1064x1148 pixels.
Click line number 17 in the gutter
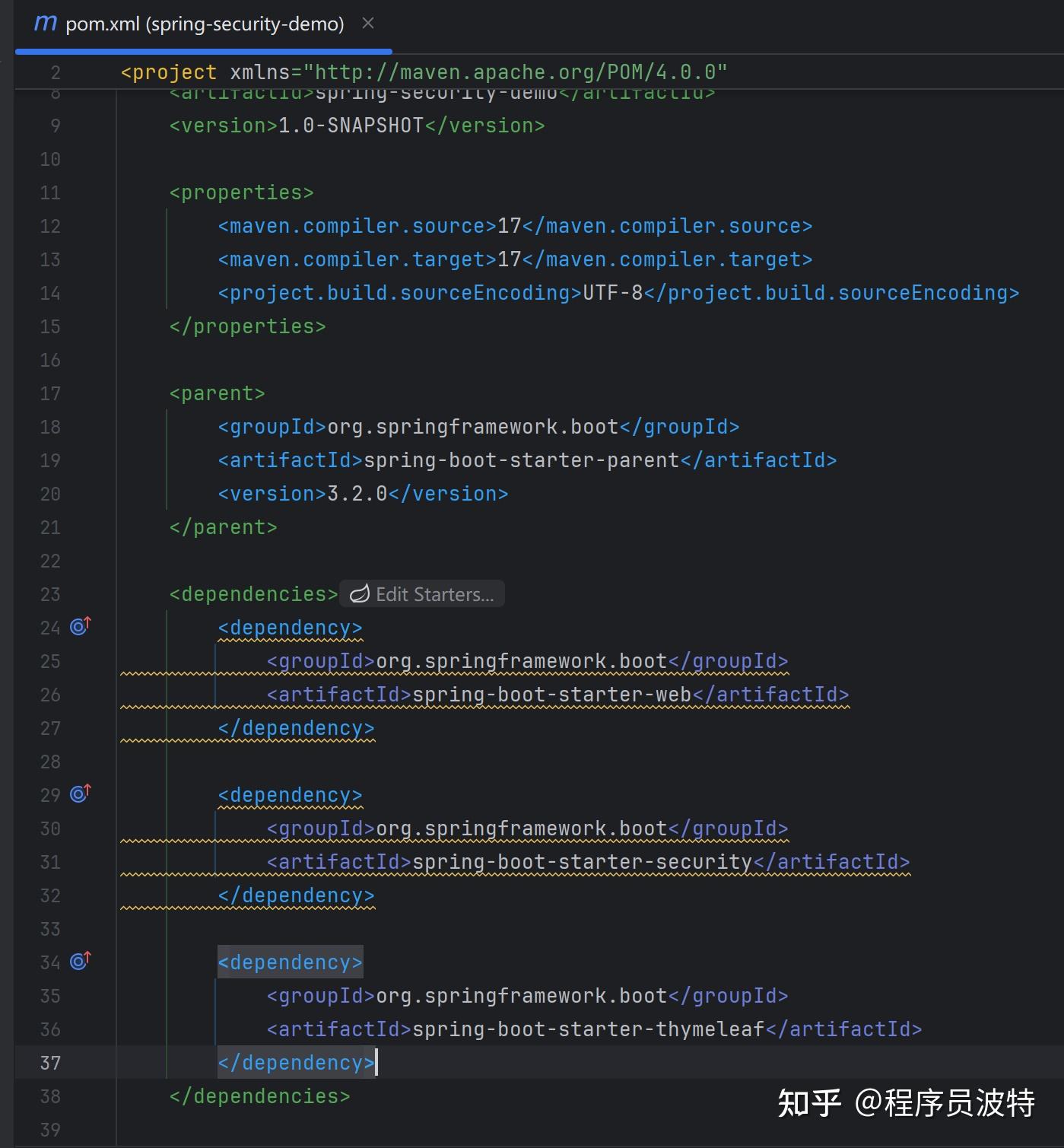(x=50, y=393)
